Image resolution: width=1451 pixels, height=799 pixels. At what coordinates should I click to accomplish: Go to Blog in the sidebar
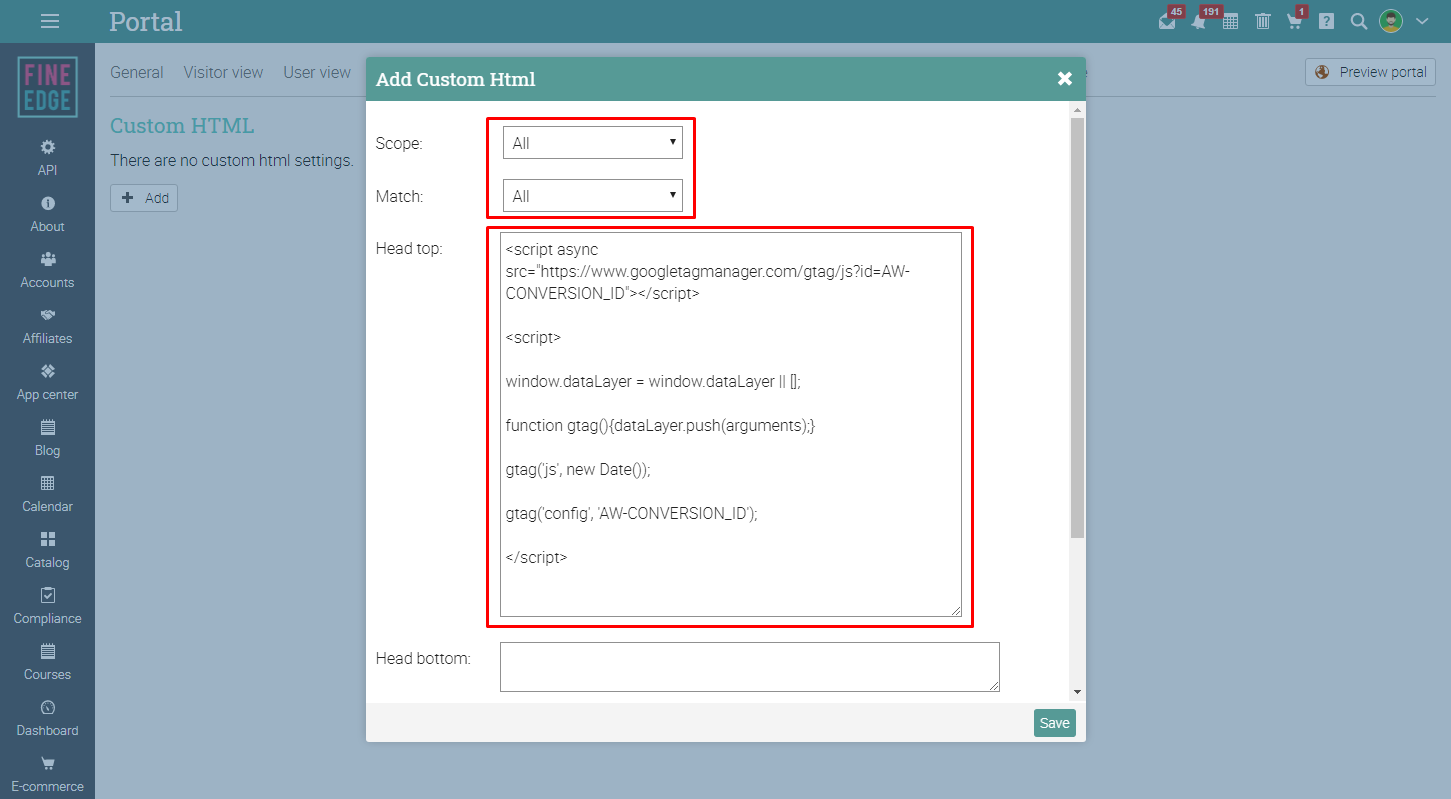coord(47,438)
